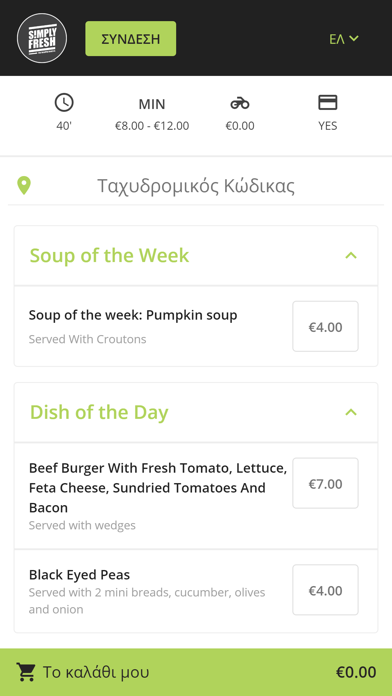
Task: Open the Το καλάθι μου cart bar
Action: [196, 672]
